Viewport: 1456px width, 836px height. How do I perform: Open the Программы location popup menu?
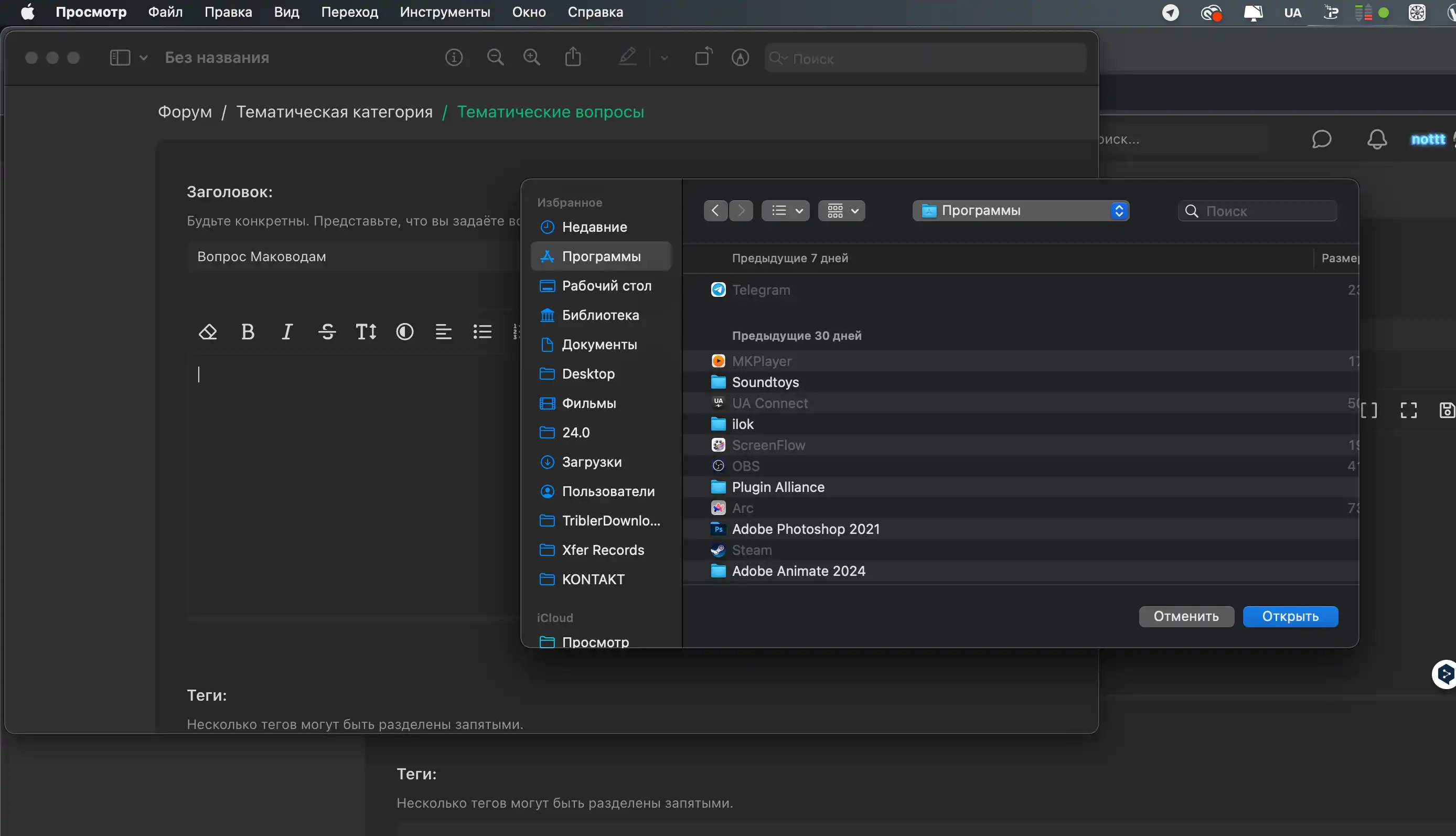pos(1021,211)
